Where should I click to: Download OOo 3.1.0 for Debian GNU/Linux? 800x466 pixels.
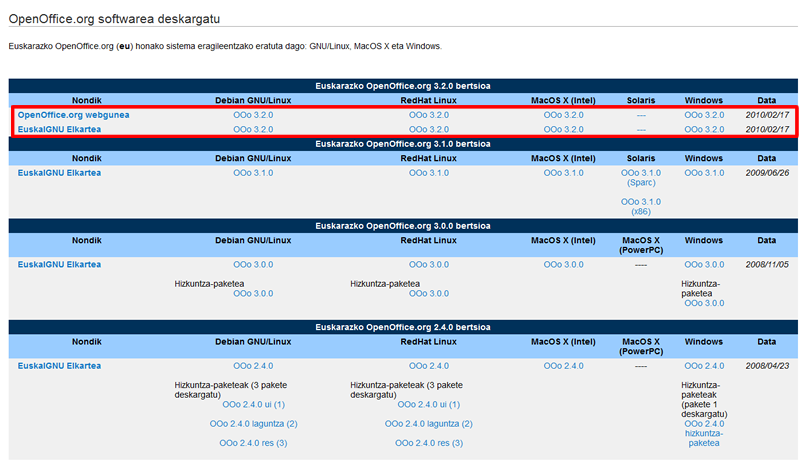(x=253, y=173)
